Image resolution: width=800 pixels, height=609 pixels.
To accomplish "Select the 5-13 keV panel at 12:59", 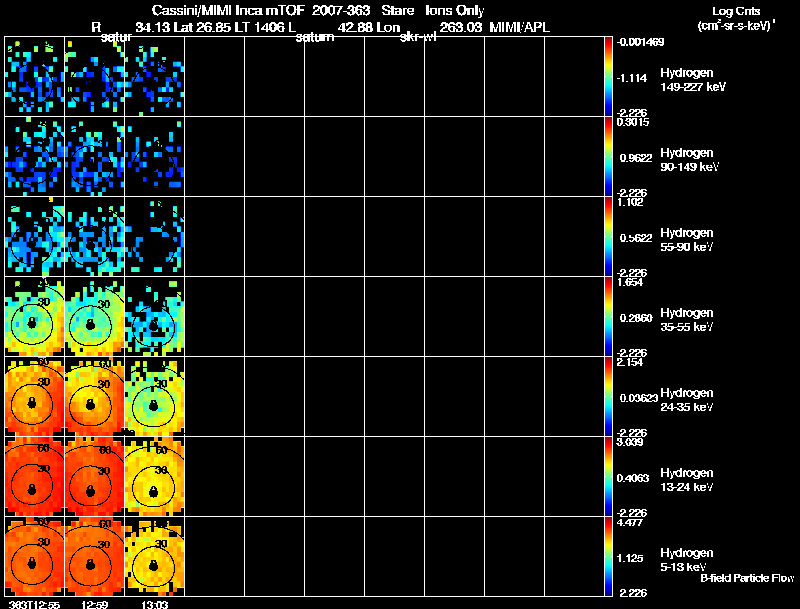I will click(94, 556).
